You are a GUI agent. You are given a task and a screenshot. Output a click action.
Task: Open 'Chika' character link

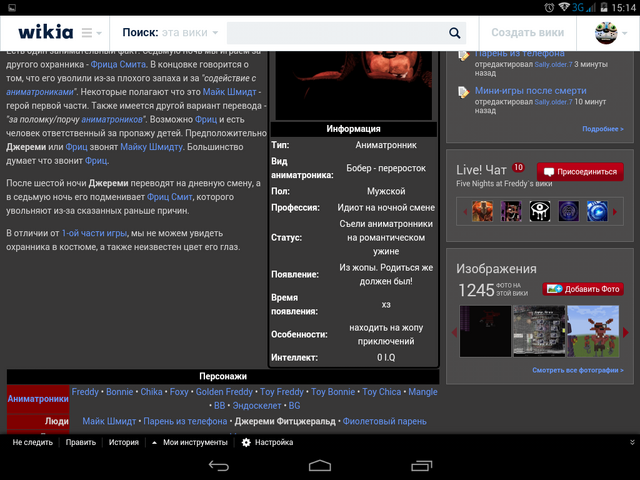pos(151,392)
